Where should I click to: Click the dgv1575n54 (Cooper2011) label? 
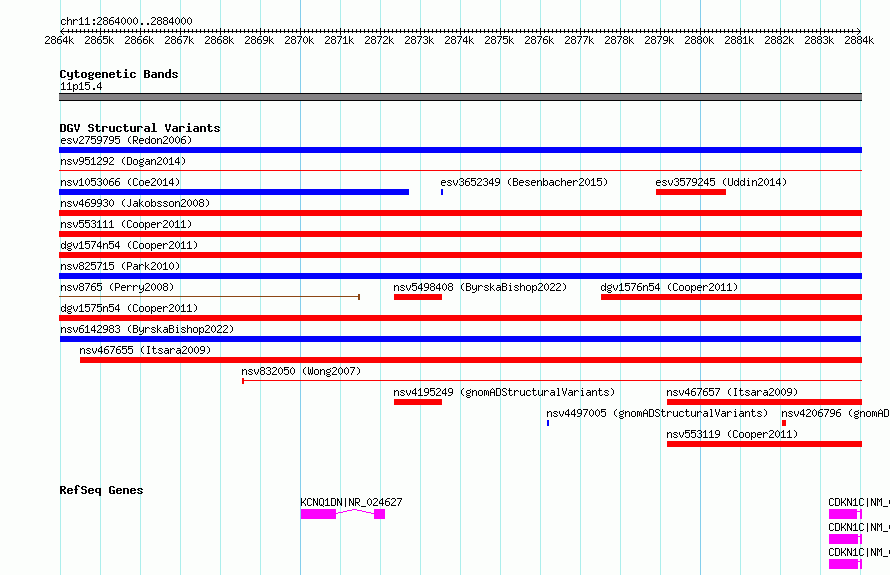pos(129,308)
